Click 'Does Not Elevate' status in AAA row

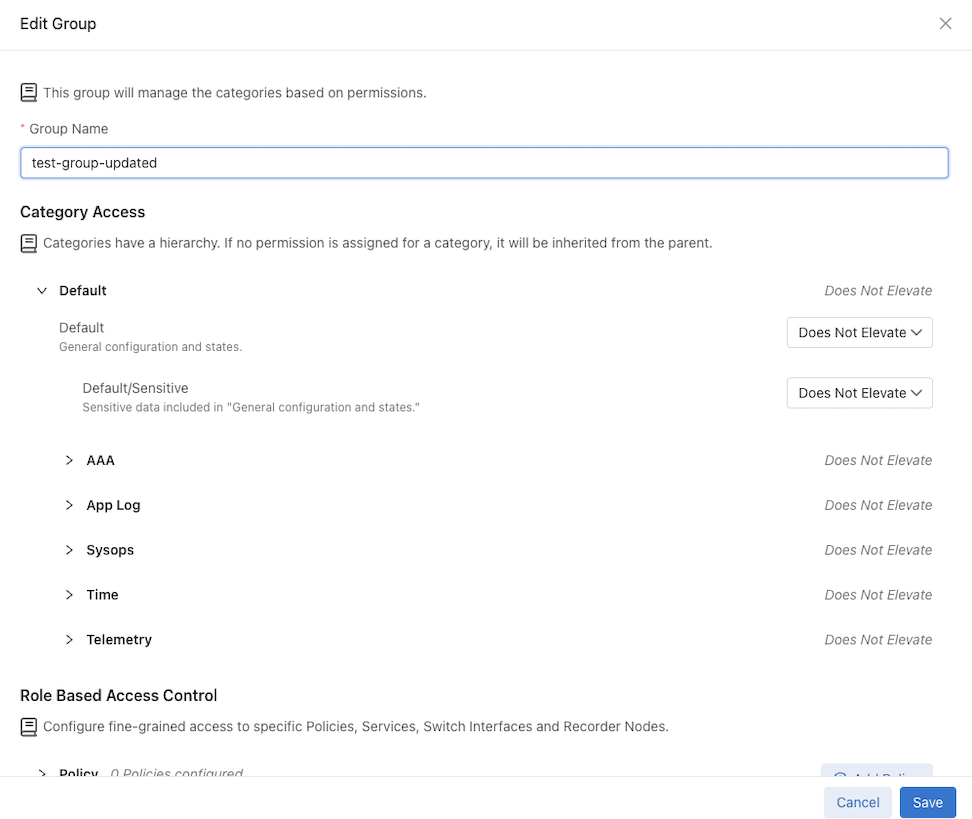coord(878,460)
